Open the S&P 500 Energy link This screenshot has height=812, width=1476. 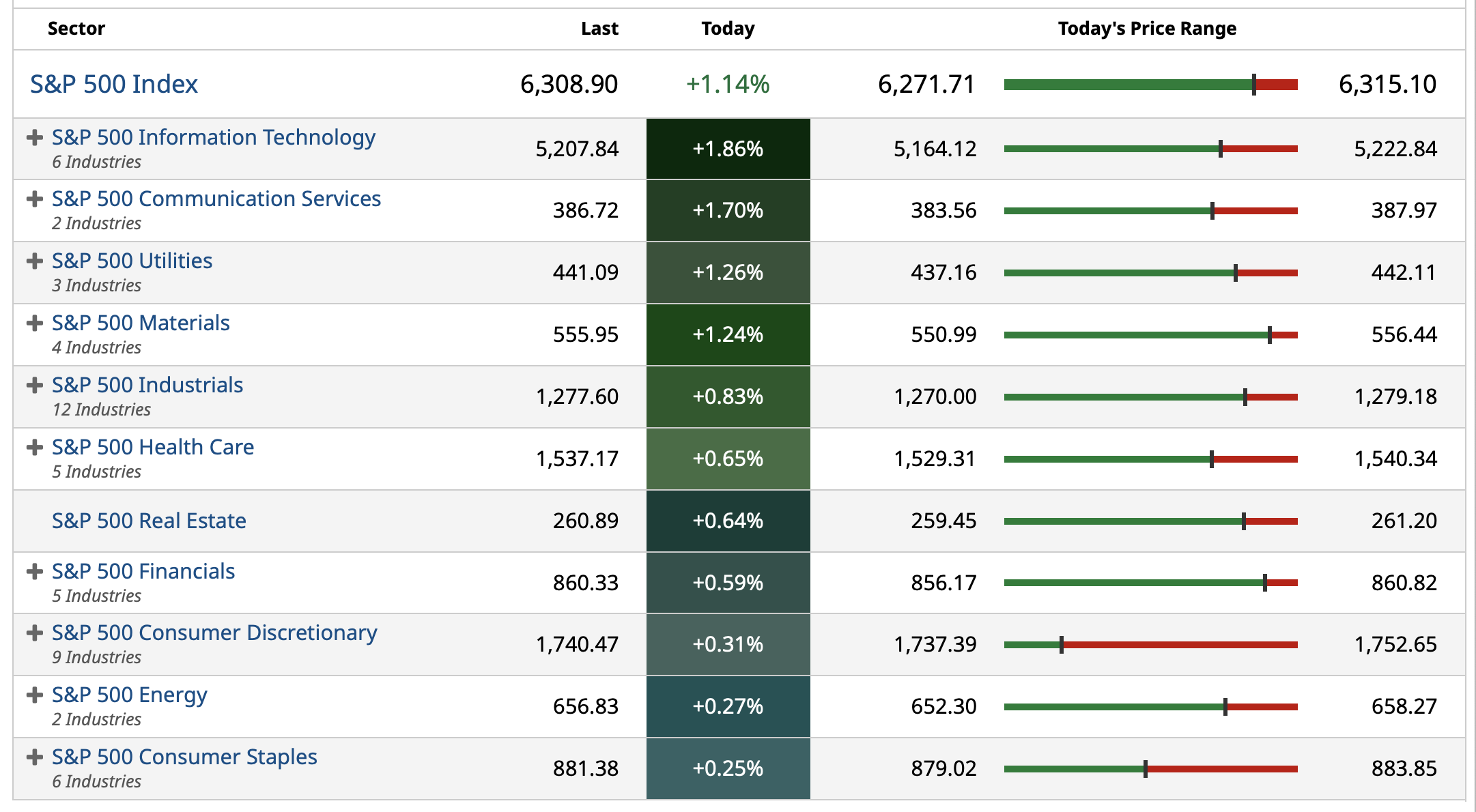pos(130,695)
